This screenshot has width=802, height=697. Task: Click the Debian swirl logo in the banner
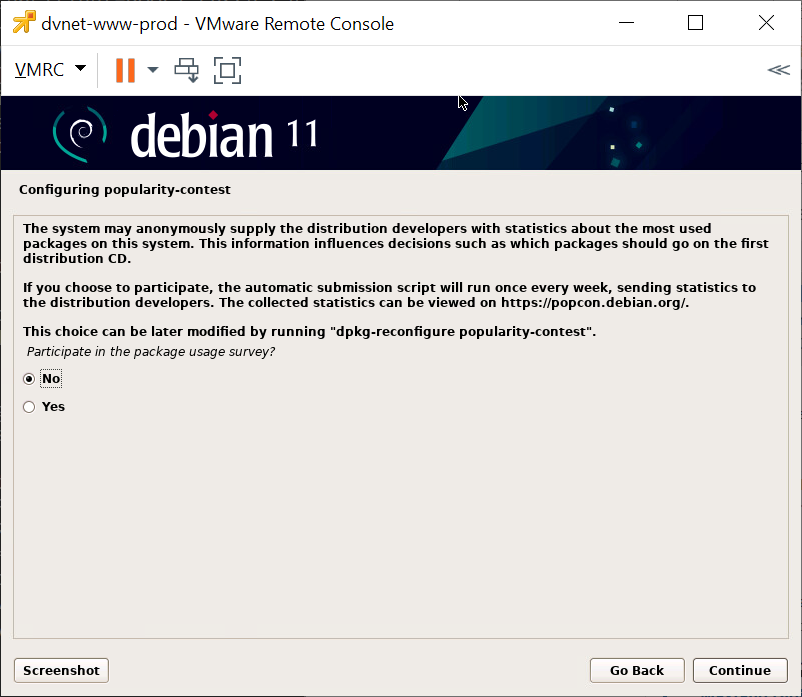pos(82,132)
